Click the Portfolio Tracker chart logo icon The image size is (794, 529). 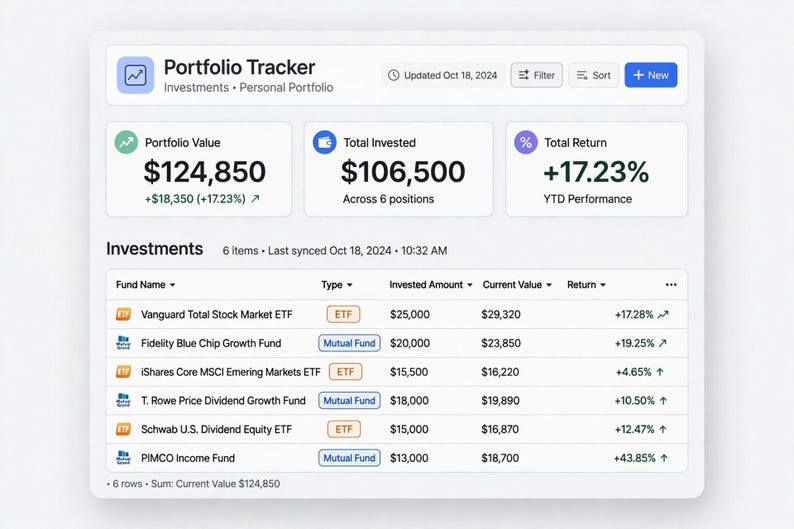coord(135,75)
